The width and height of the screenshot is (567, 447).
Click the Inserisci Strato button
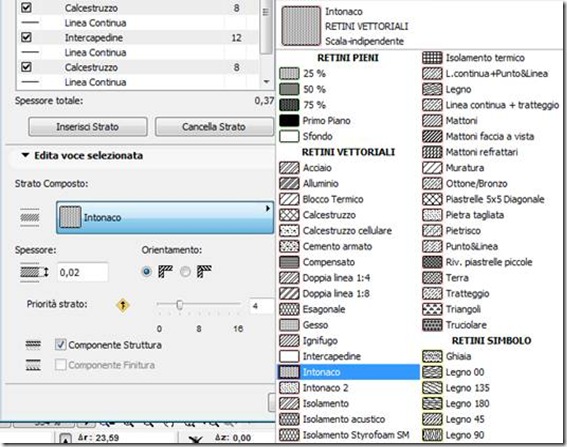(x=88, y=127)
